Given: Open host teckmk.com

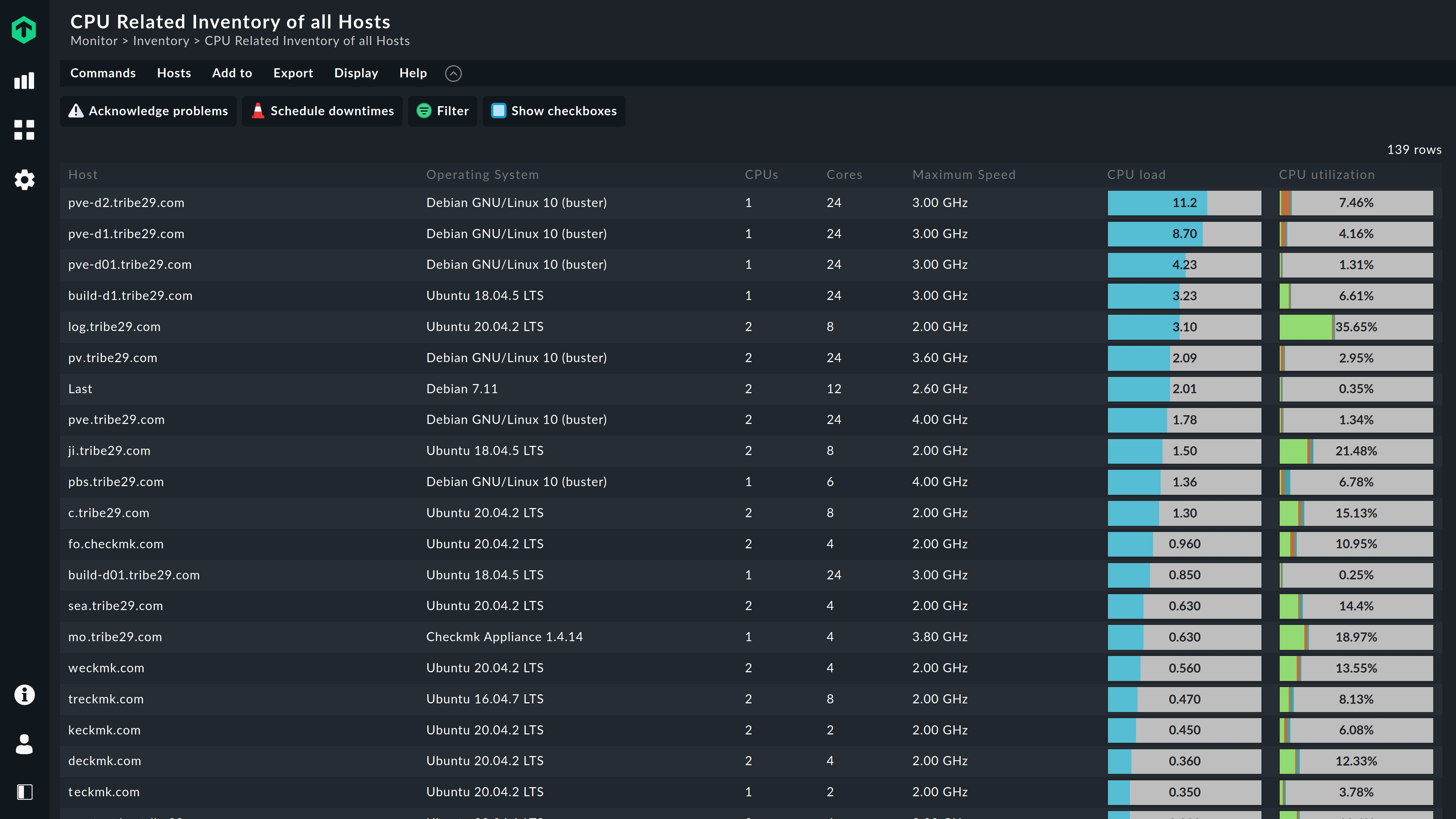Looking at the screenshot, I should click(x=104, y=792).
